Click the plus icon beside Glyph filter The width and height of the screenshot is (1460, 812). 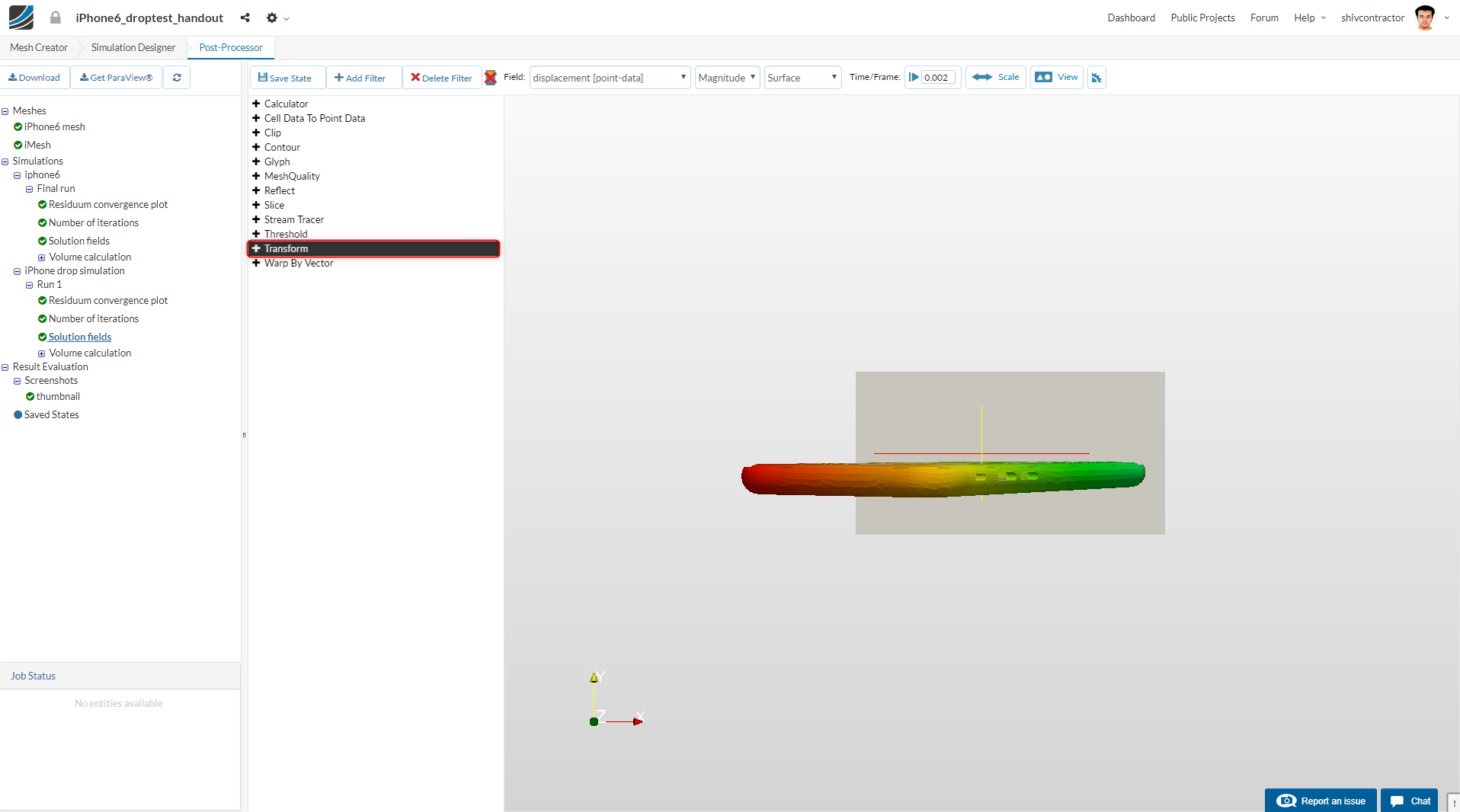tap(256, 161)
